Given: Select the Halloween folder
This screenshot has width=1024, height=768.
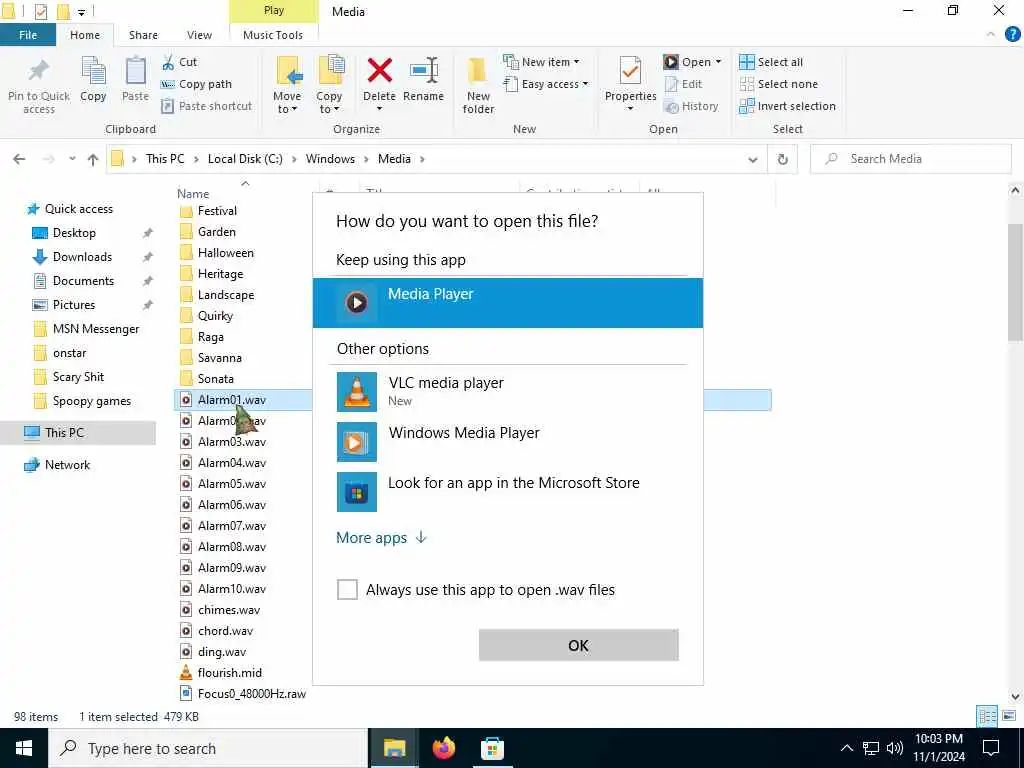Looking at the screenshot, I should 225,253.
